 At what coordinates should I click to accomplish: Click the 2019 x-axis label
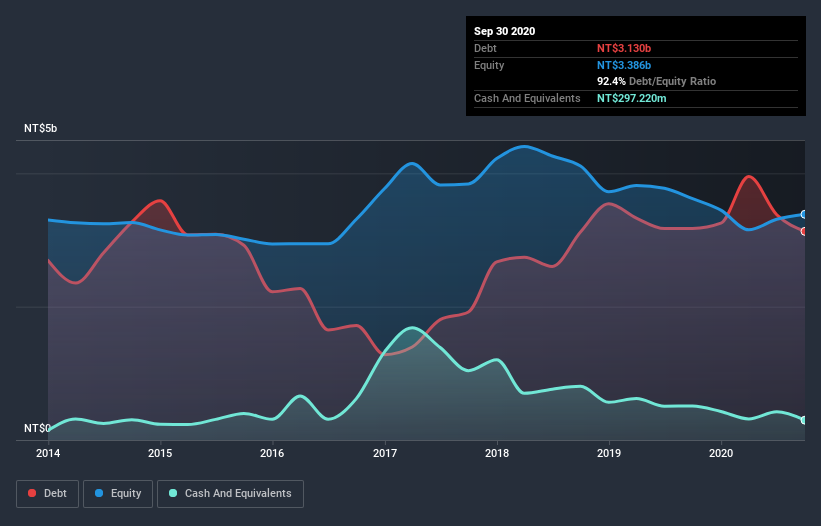click(x=609, y=453)
